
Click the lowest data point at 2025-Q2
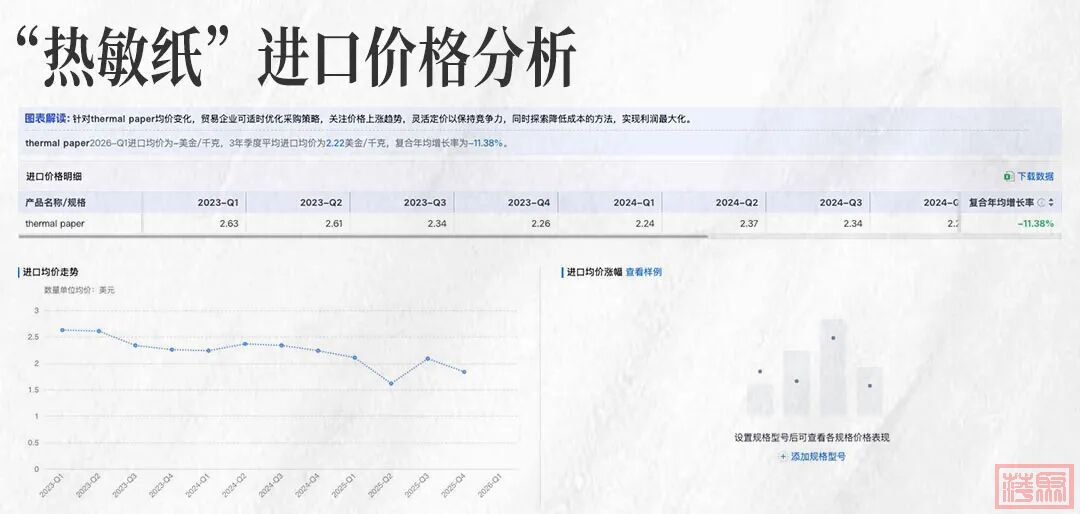click(x=391, y=383)
